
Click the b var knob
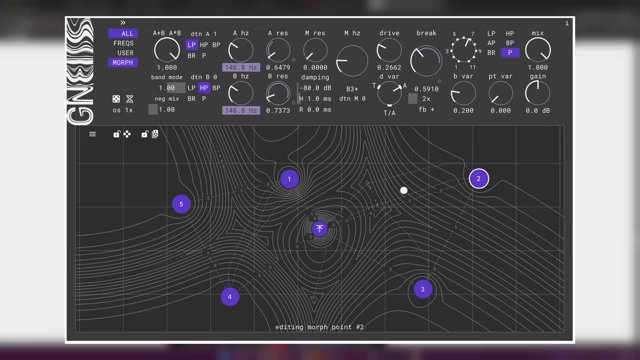463,93
